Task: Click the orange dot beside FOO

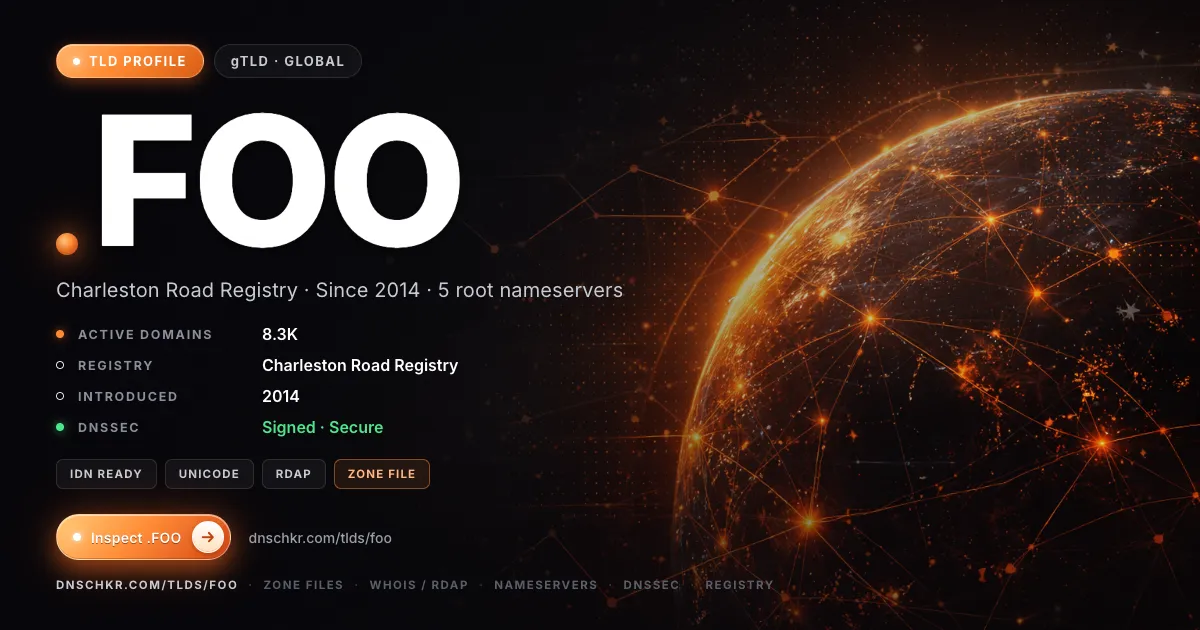Action: tap(67, 243)
